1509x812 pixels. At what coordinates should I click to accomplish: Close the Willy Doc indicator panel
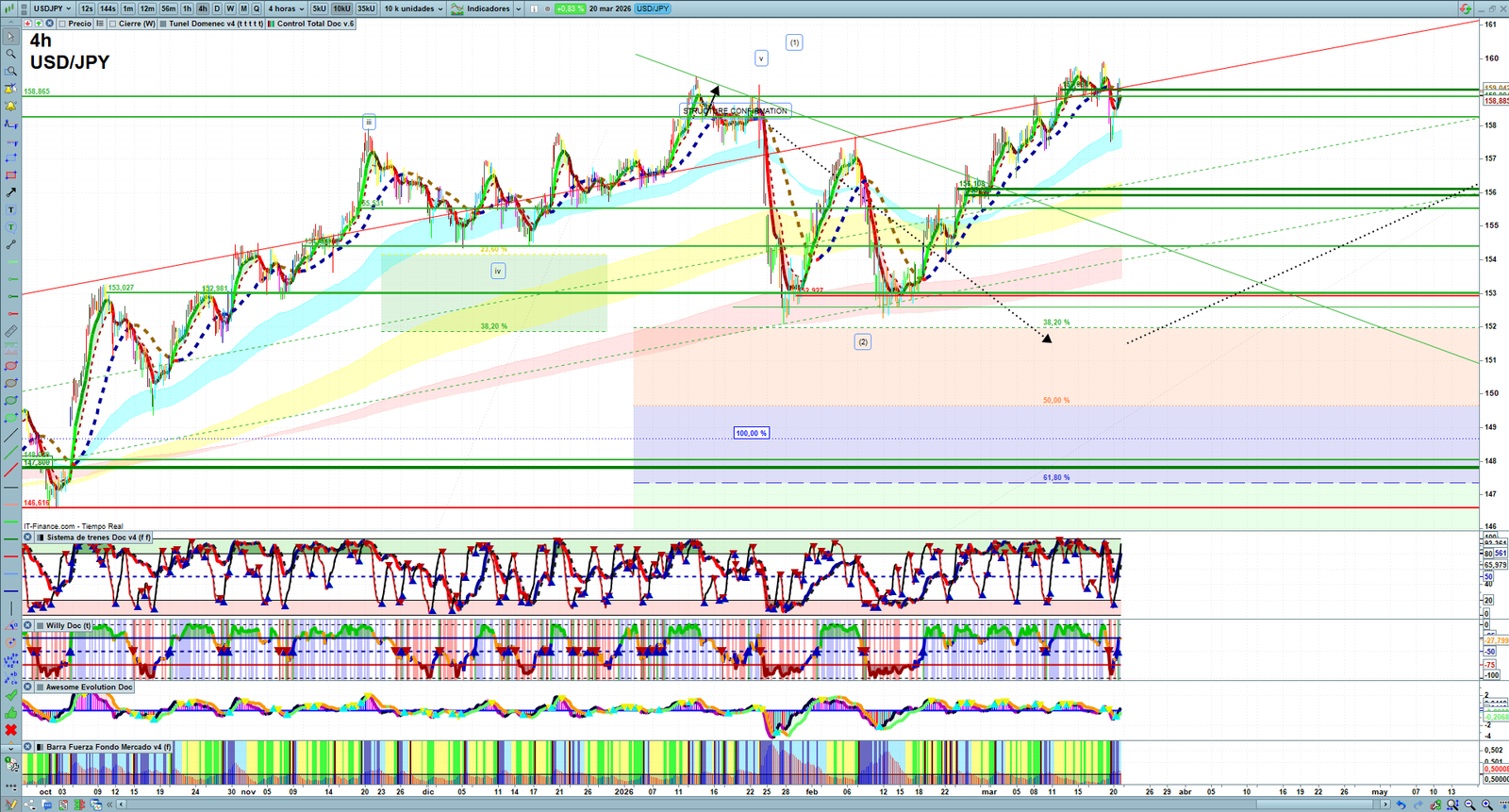click(28, 625)
